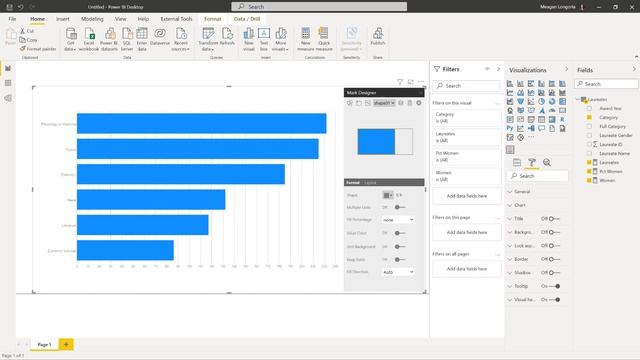Open the SQL Server connector
The width and height of the screenshot is (640, 360).
(127, 39)
